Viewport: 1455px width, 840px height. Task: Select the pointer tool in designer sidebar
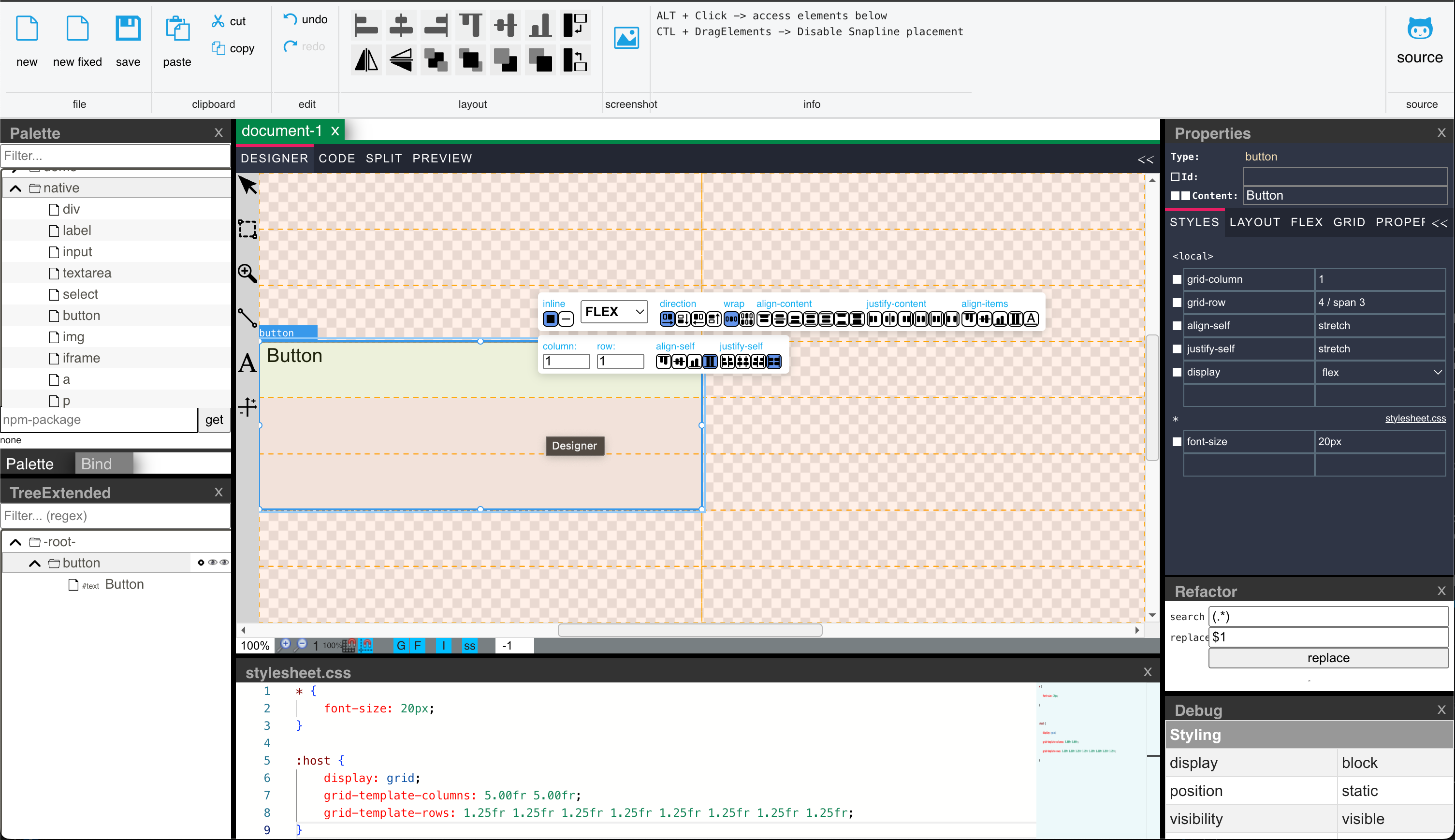pos(248,185)
